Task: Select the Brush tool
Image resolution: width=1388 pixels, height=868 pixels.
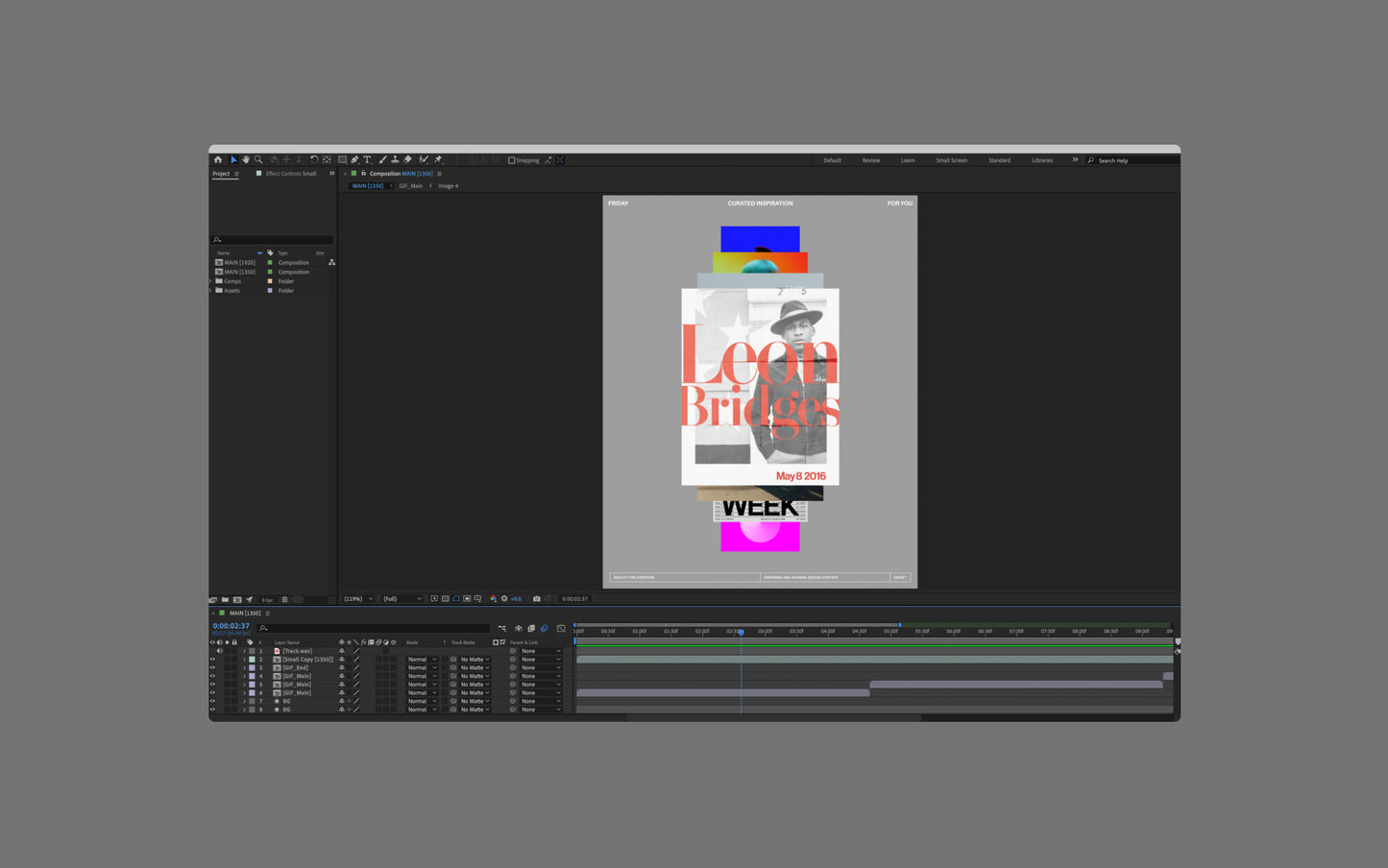Action: pyautogui.click(x=382, y=159)
